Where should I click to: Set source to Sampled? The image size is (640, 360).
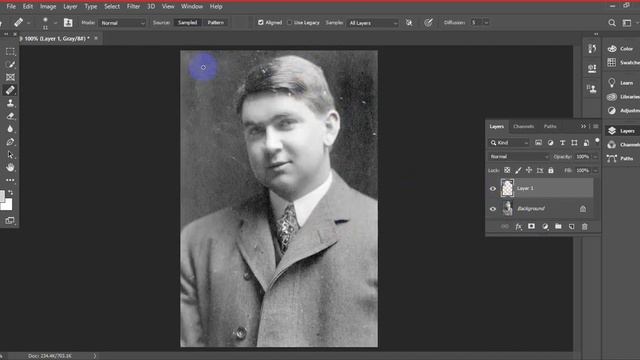[187, 22]
